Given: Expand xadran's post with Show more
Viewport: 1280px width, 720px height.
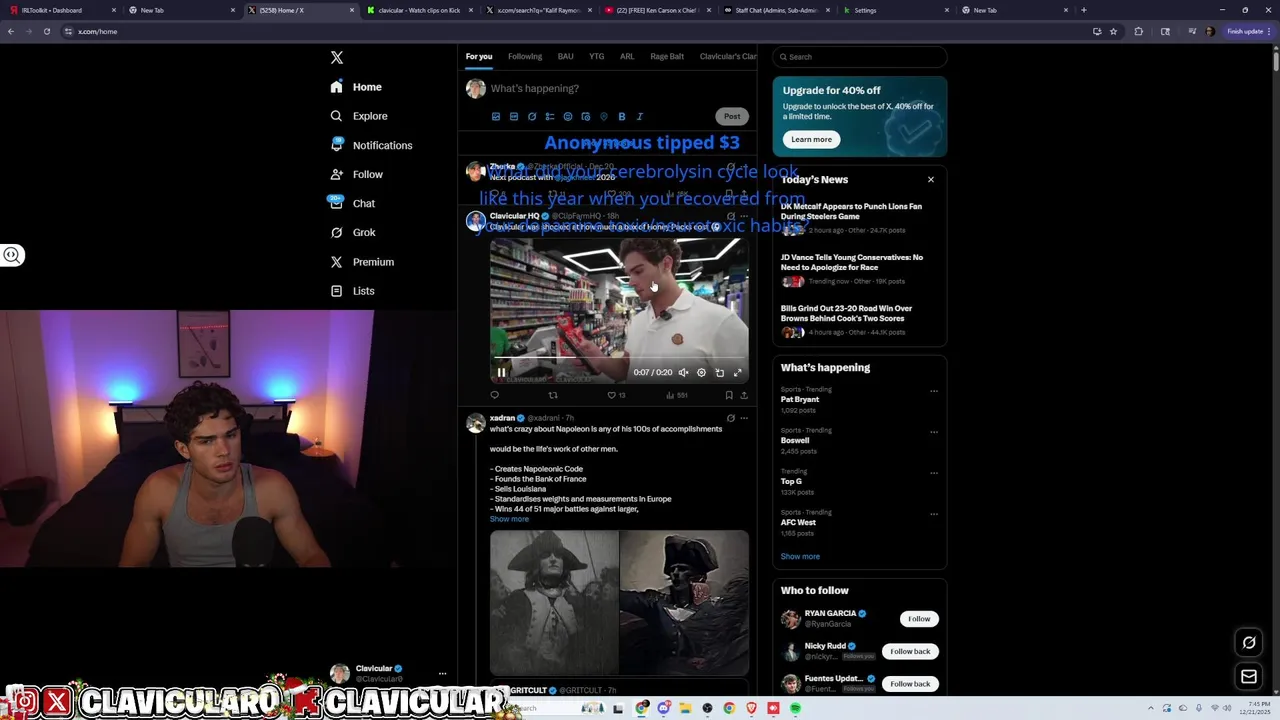Looking at the screenshot, I should coord(509,519).
